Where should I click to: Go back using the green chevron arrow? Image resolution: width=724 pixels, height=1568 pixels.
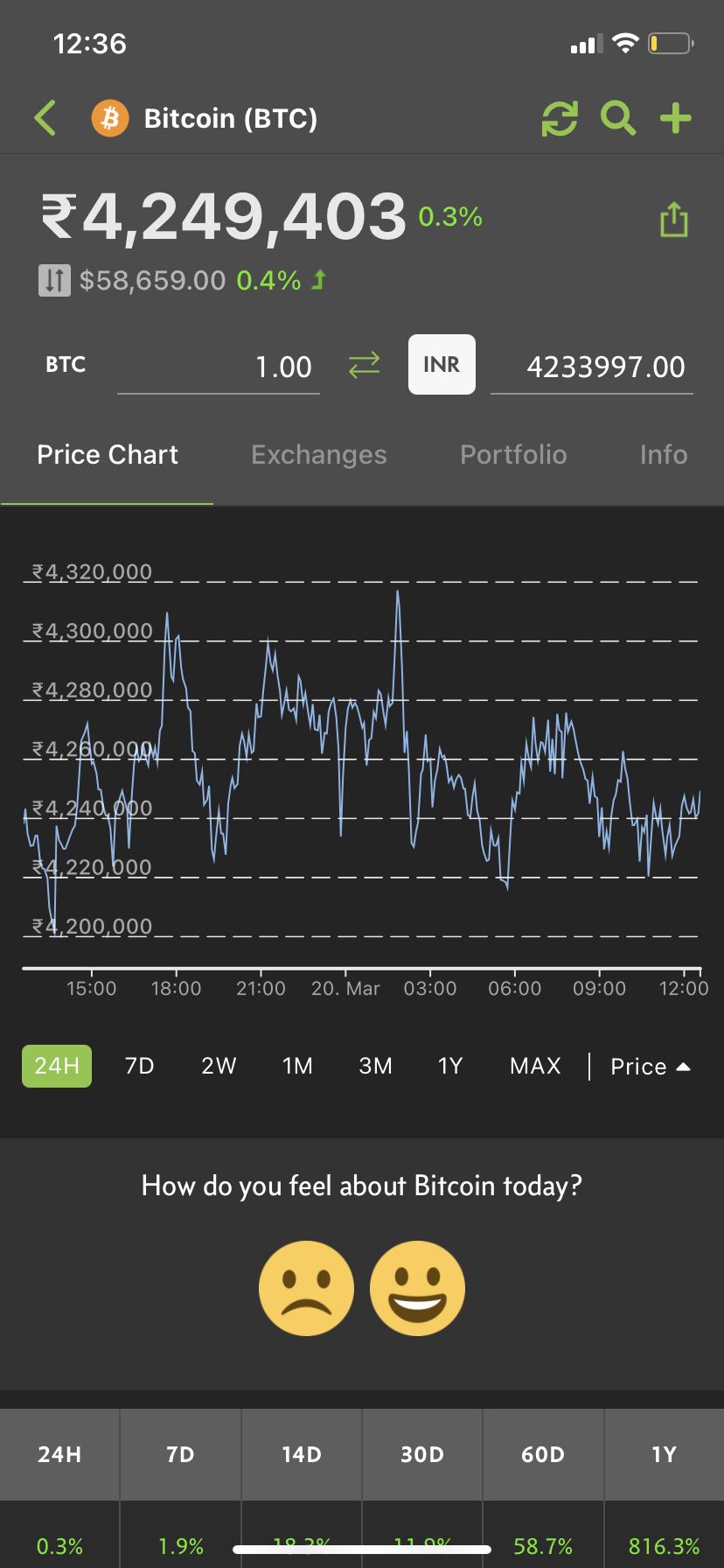pos(45,118)
